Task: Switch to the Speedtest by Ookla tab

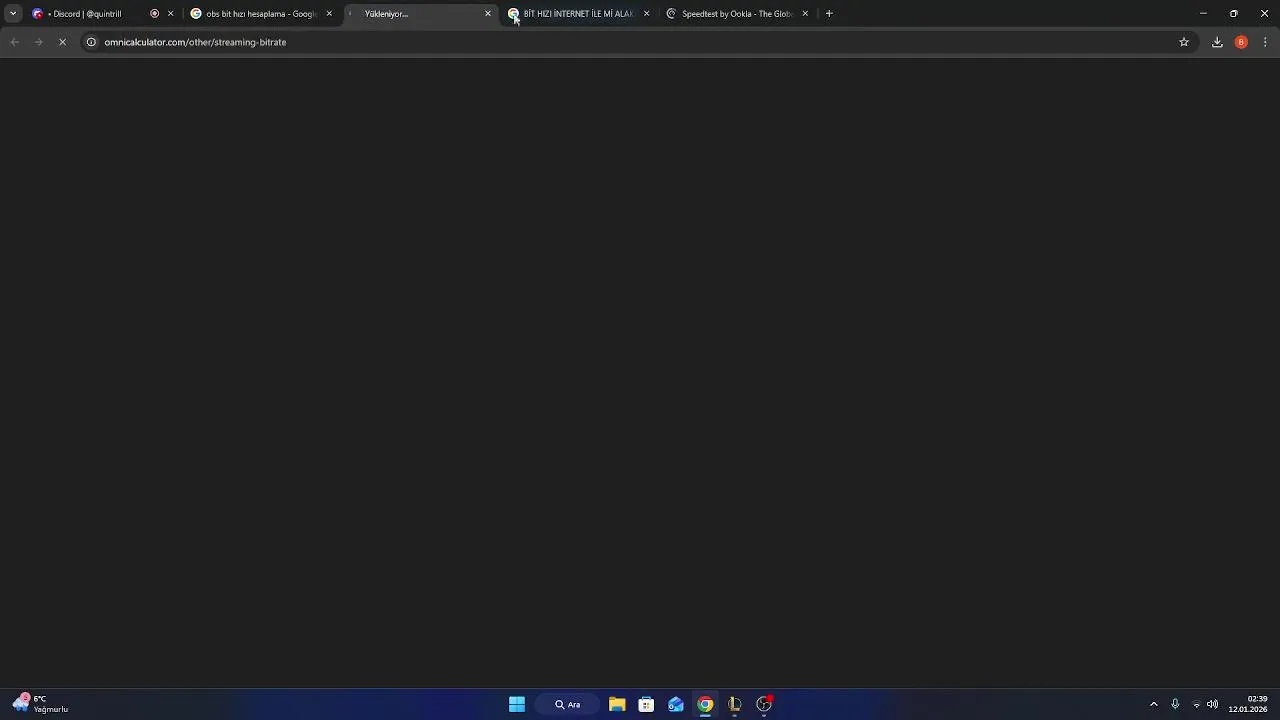Action: pos(736,14)
